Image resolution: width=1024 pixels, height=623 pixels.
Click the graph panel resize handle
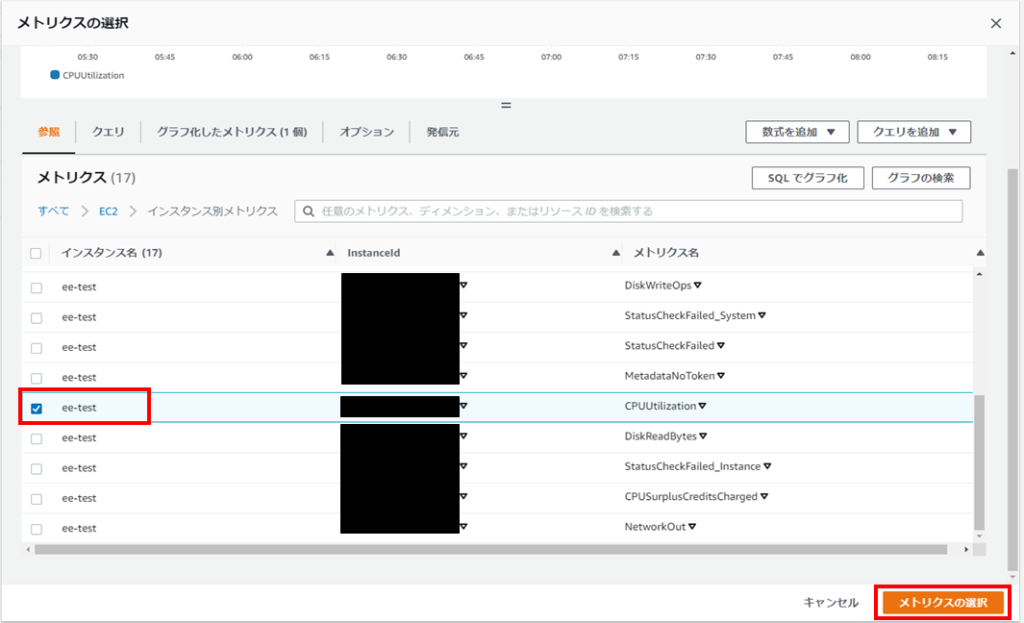(505, 105)
